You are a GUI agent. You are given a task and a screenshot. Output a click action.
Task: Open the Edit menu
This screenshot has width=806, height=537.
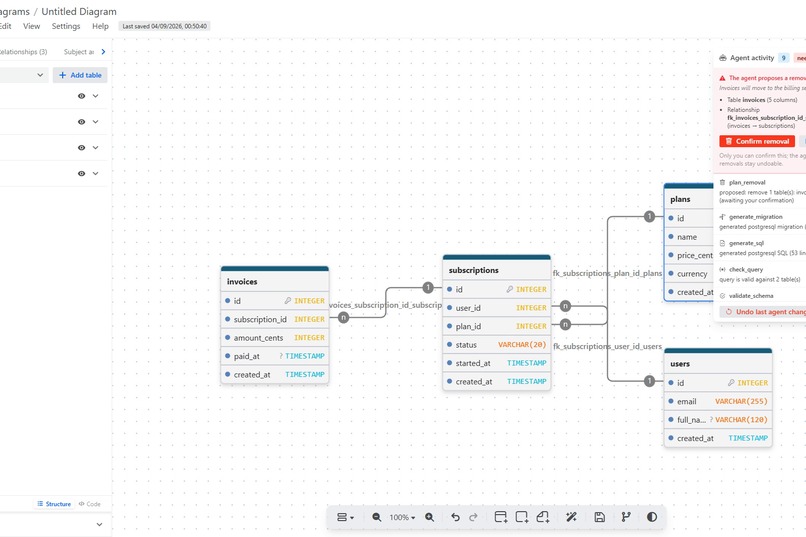coord(6,26)
